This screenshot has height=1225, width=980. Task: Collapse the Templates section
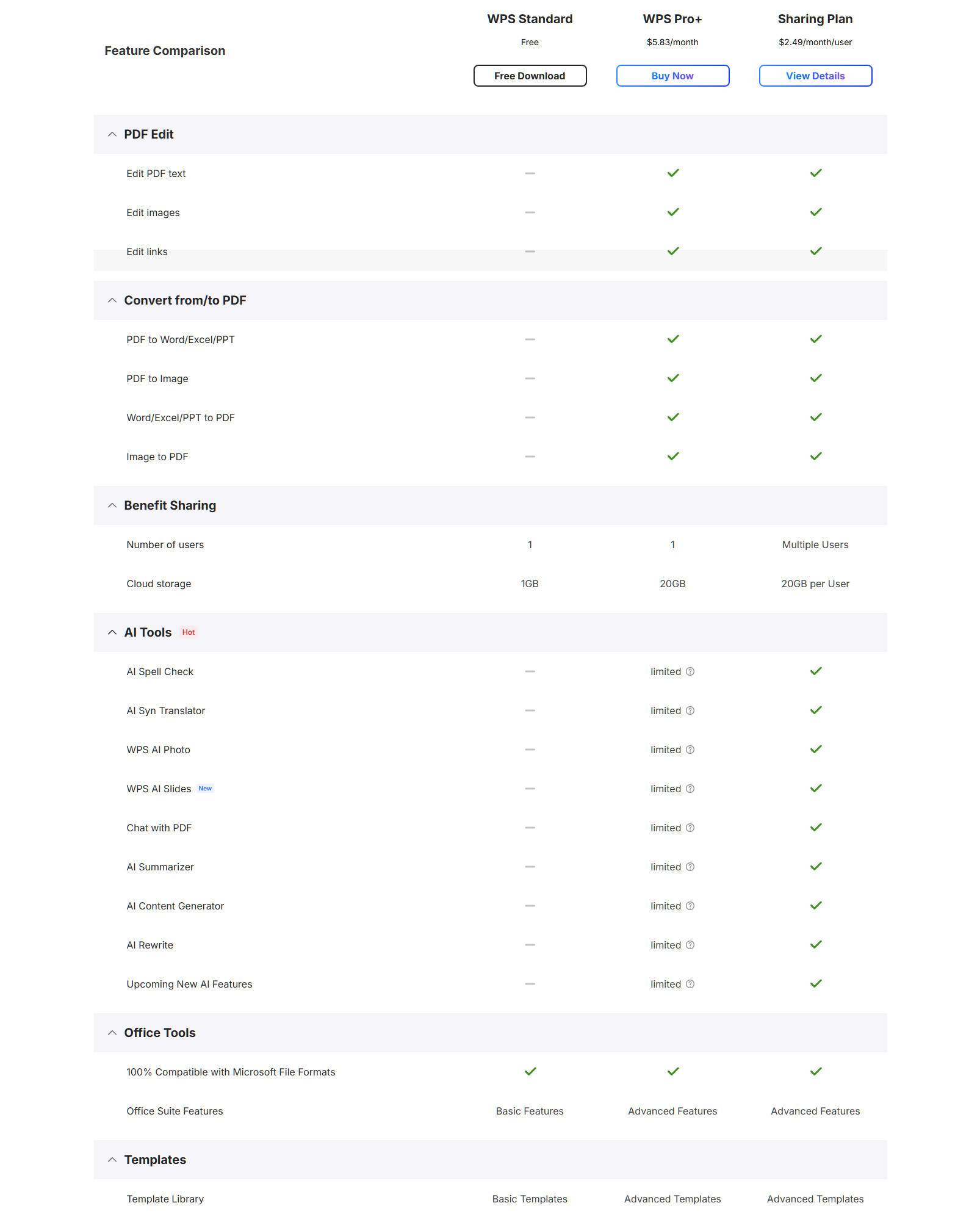click(112, 1160)
